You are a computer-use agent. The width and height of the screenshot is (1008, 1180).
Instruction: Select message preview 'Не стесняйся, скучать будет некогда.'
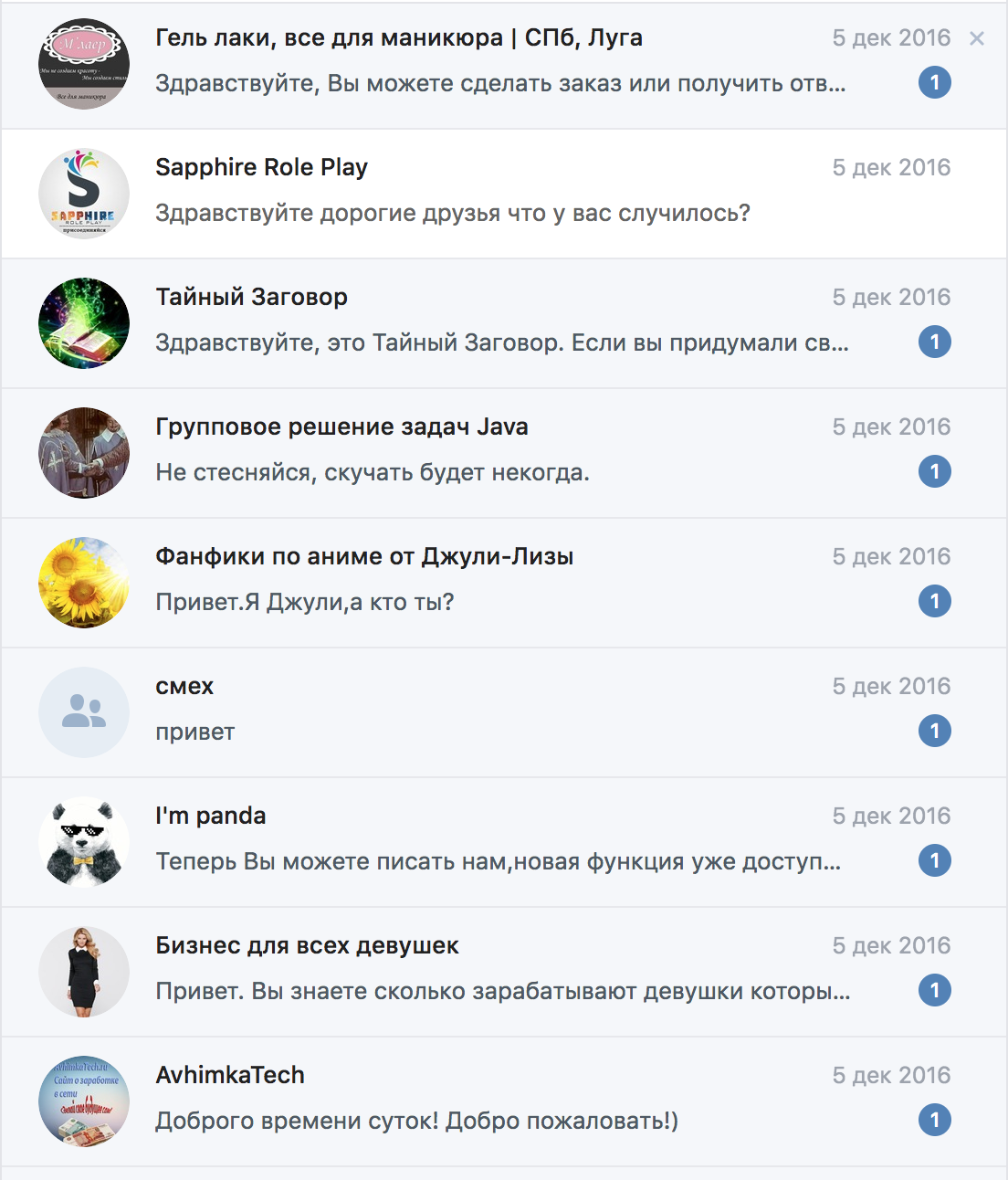(x=373, y=472)
